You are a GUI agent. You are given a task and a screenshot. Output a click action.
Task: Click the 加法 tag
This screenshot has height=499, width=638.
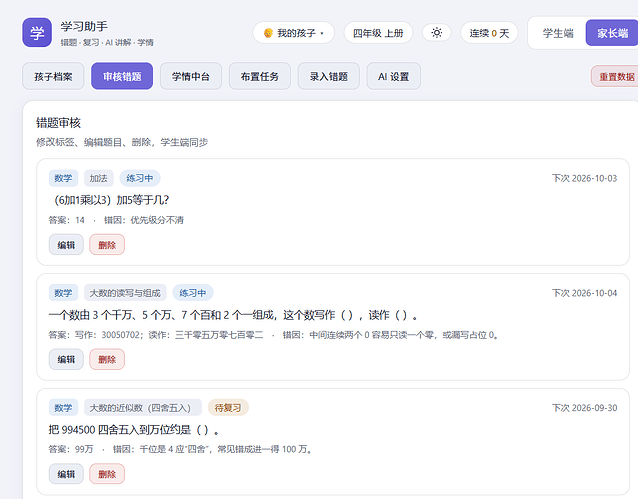click(98, 178)
